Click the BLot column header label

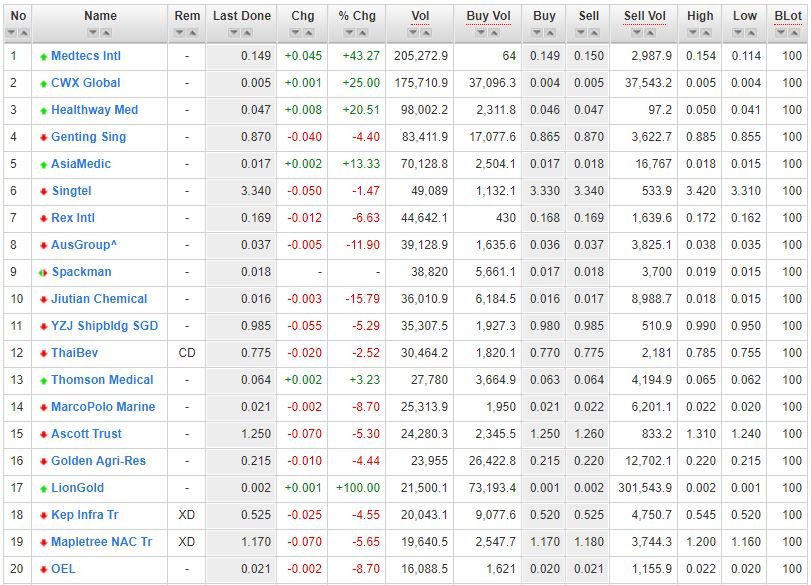[788, 16]
